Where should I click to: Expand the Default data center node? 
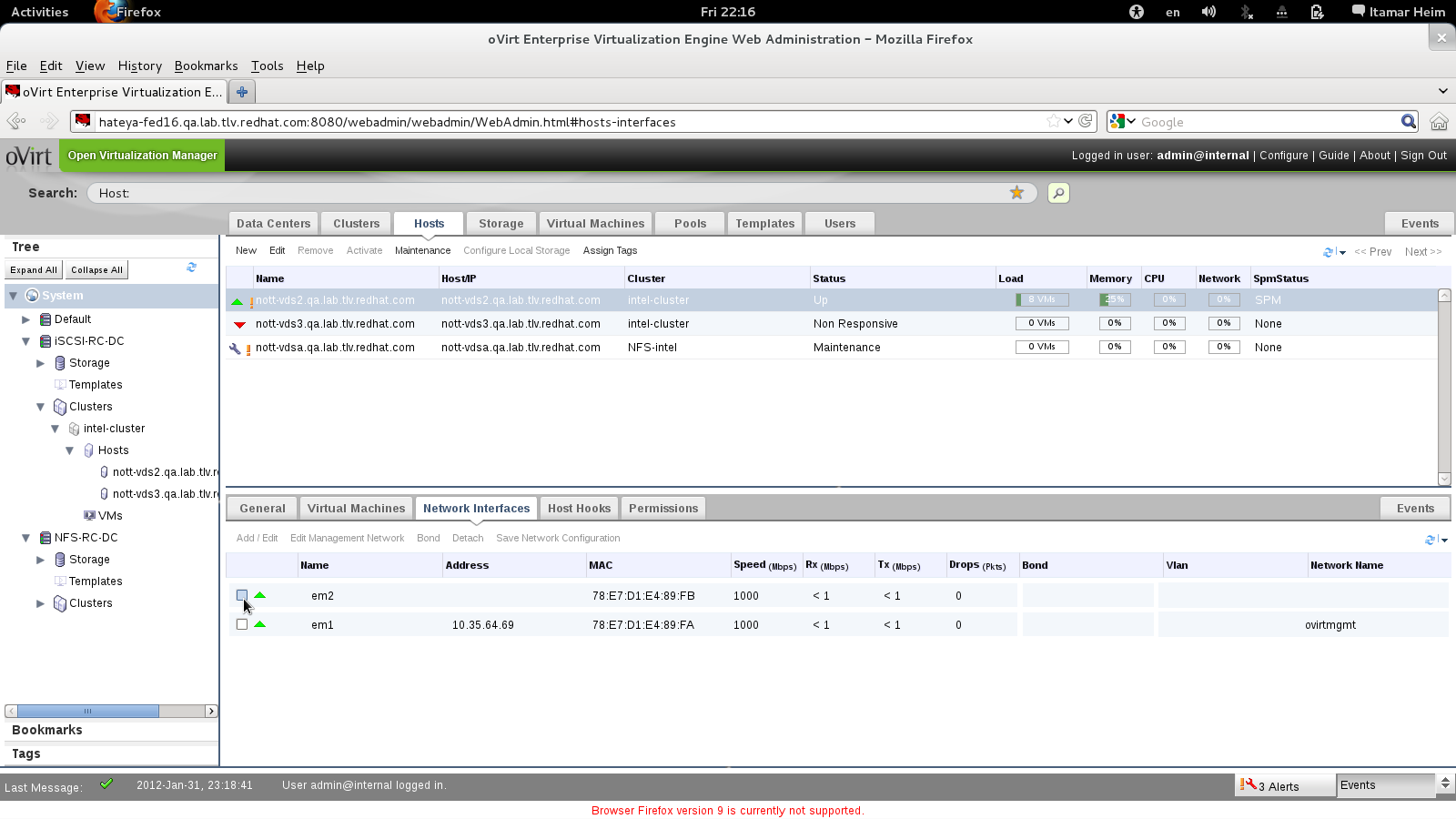(x=26, y=319)
